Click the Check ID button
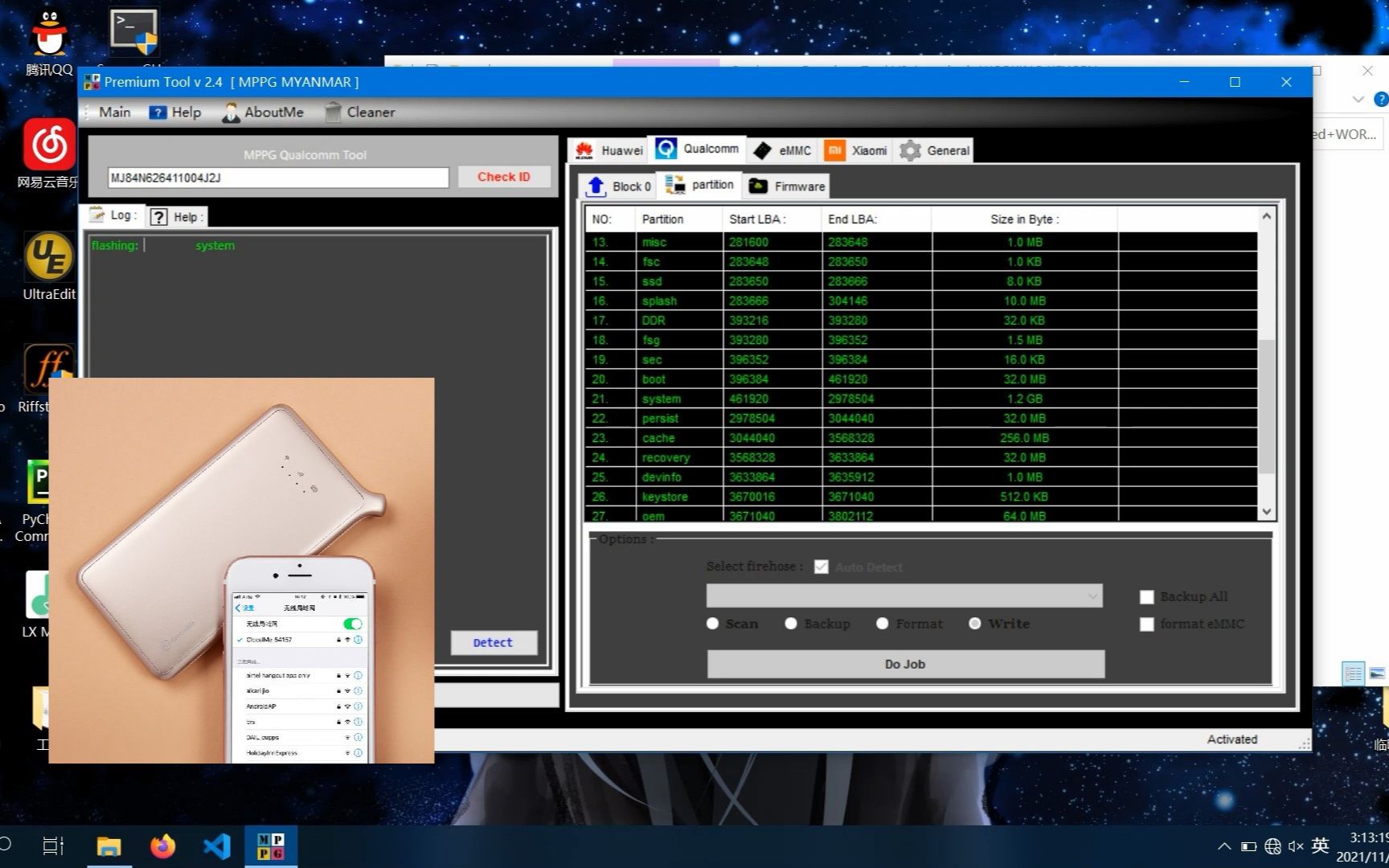The image size is (1389, 868). pyautogui.click(x=504, y=177)
